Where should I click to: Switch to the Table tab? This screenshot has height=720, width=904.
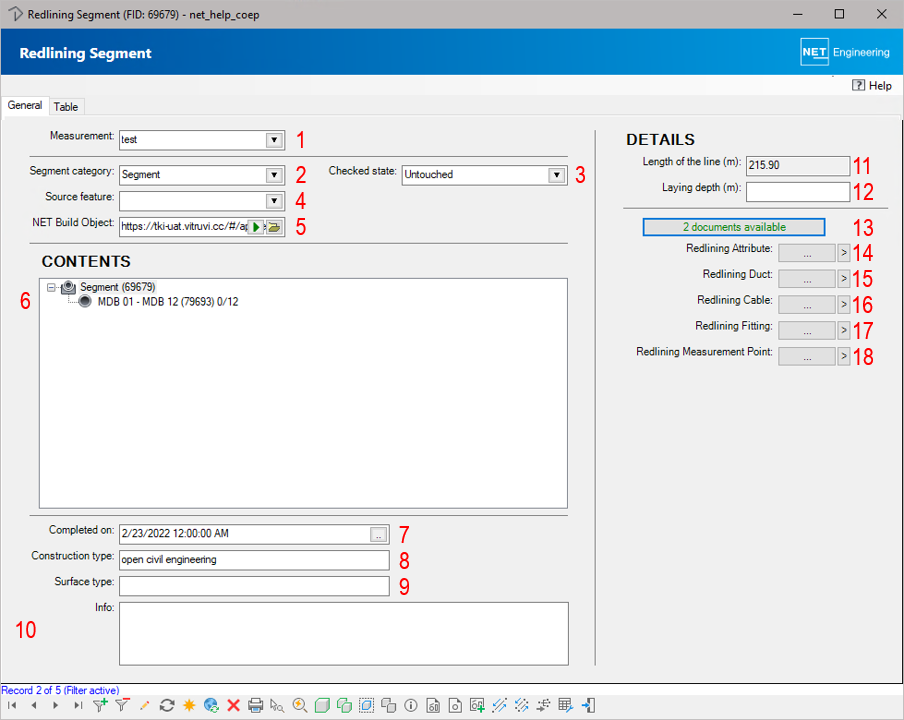(x=66, y=106)
